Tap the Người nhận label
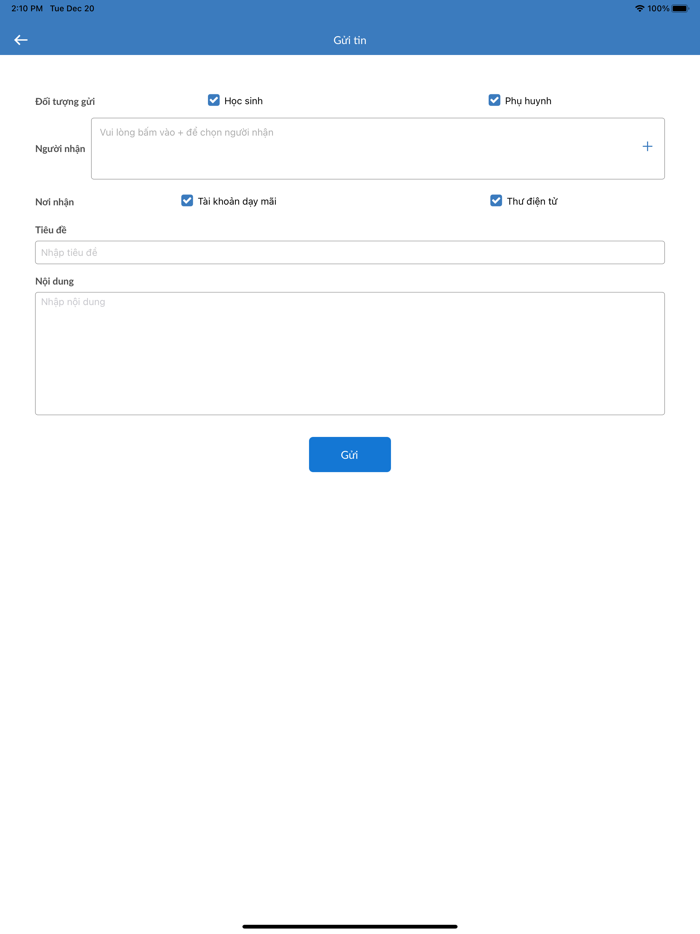 pos(60,148)
